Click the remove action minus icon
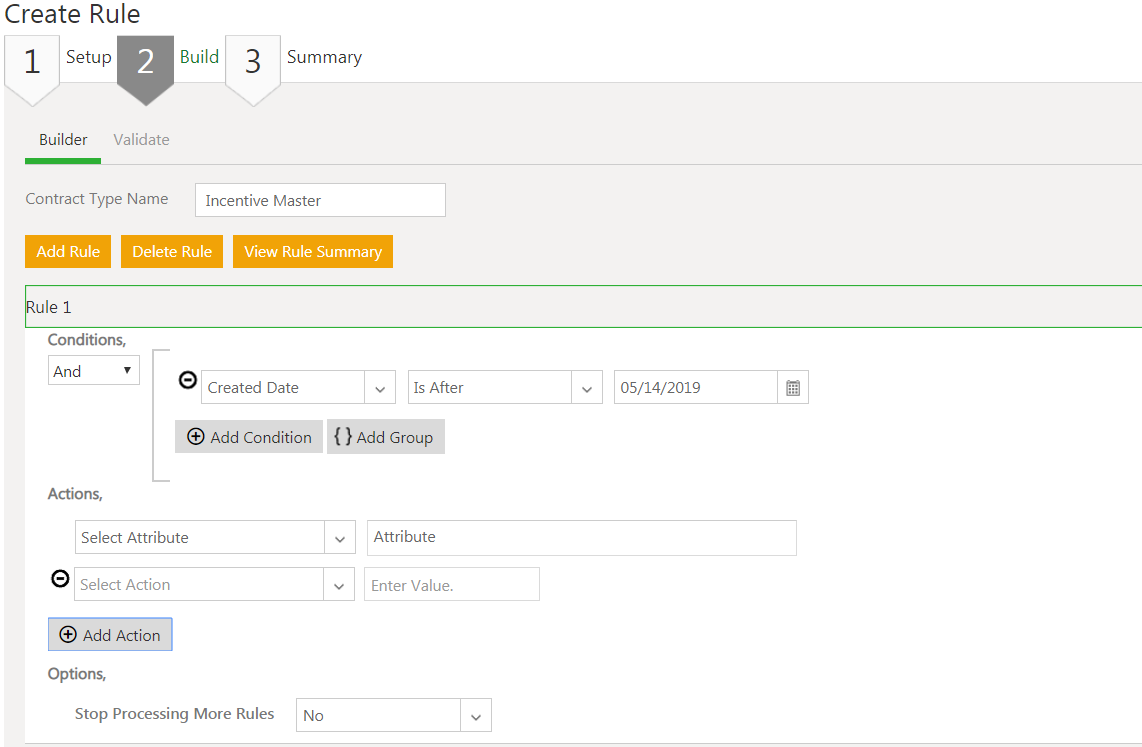Image resolution: width=1142 pixels, height=747 pixels. [x=60, y=578]
